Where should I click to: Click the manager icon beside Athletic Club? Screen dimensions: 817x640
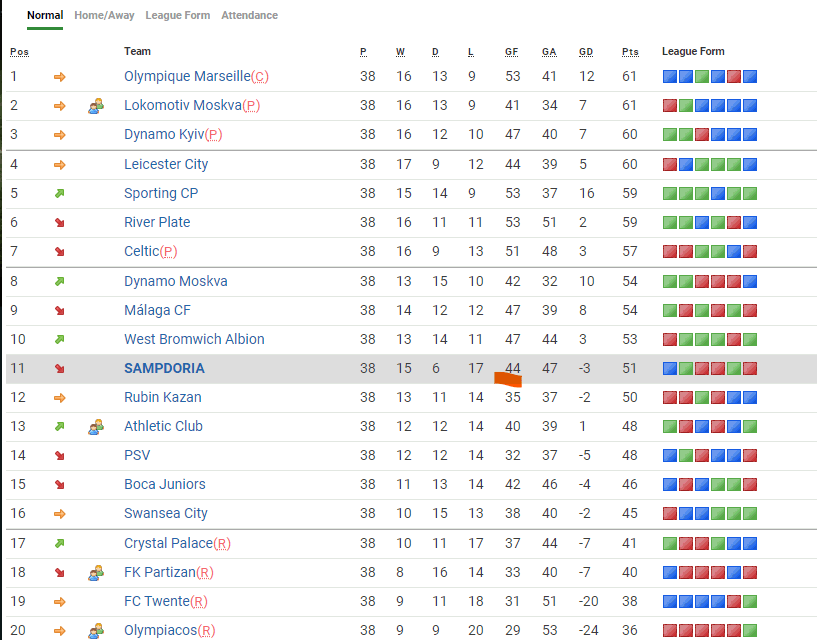coord(96,427)
